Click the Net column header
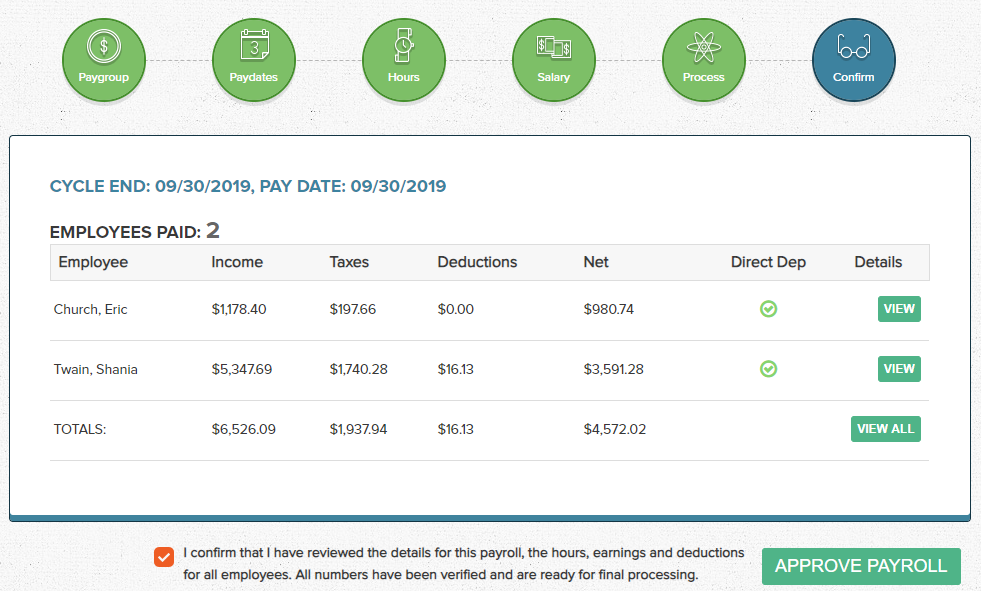Screen dimensions: 981x591 pyautogui.click(x=596, y=262)
